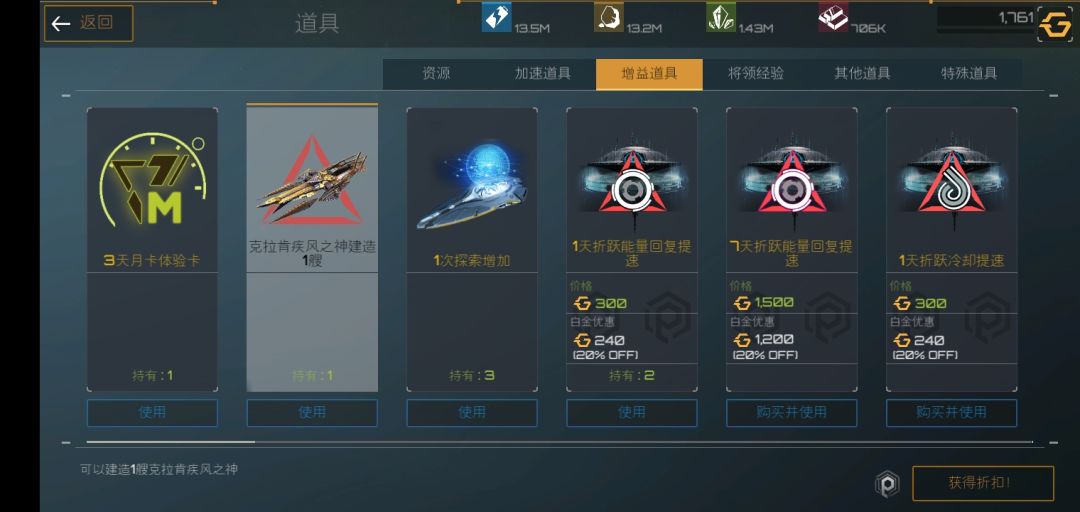
Task: Click the horizontal item list scrollbar
Action: (x=559, y=442)
